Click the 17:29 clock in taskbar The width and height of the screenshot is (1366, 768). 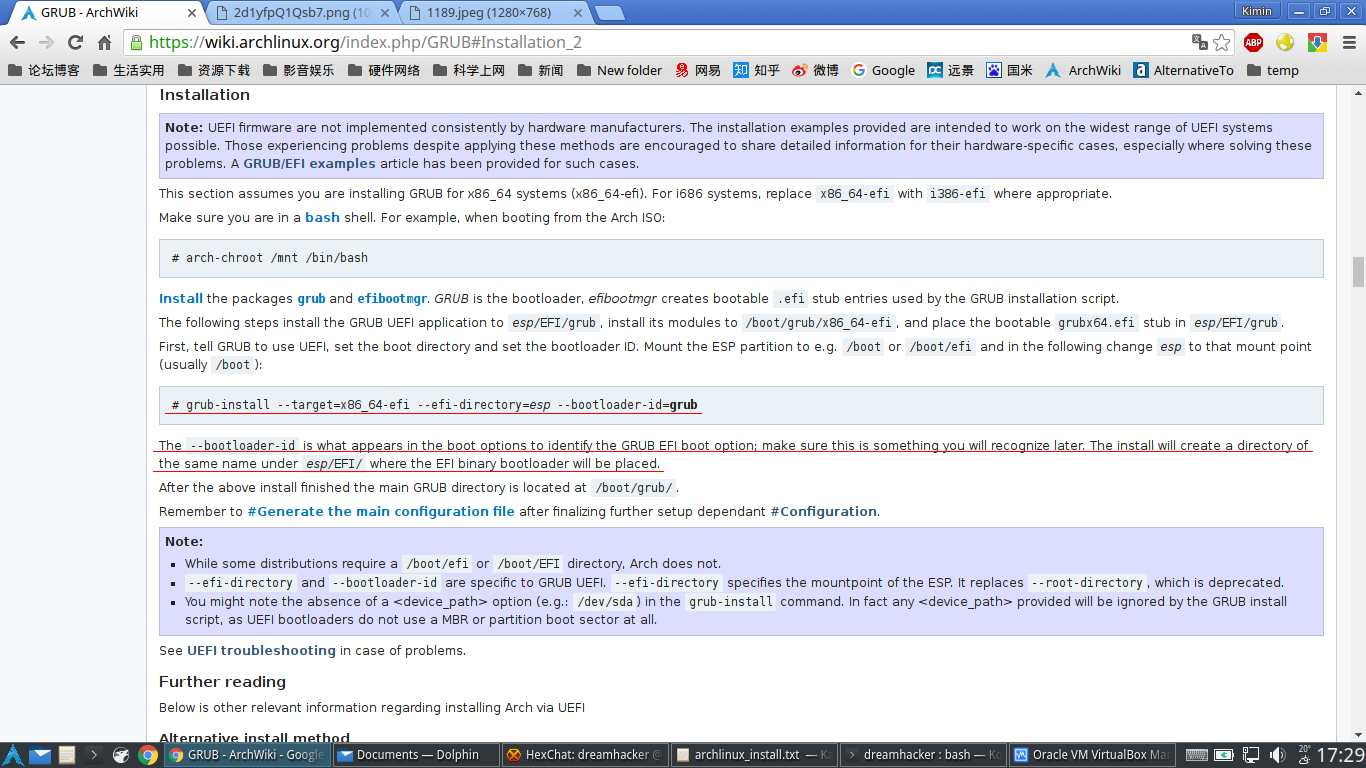click(1340, 755)
